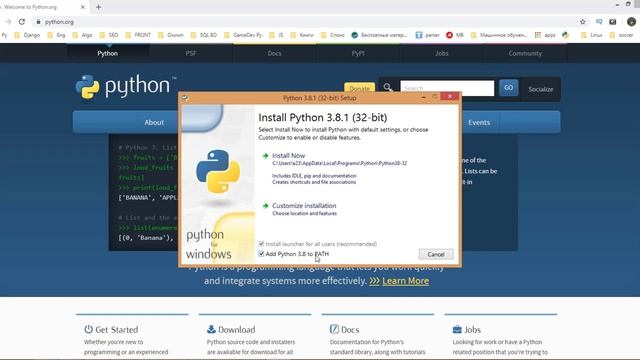Open the Linux bookmark folder
The height and width of the screenshot is (360, 640).
point(592,35)
